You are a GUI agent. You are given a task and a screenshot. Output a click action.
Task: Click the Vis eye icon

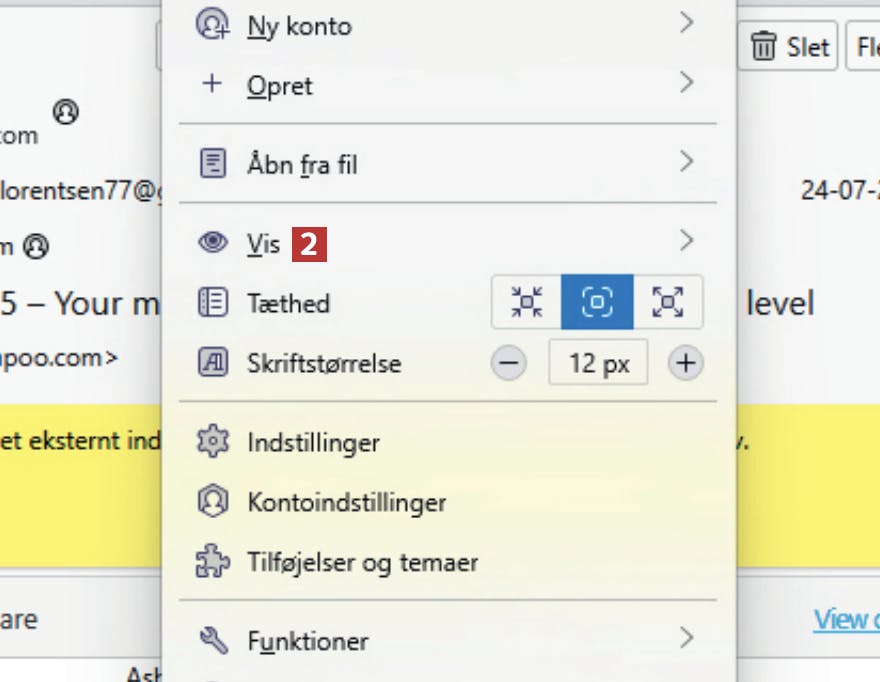[213, 242]
